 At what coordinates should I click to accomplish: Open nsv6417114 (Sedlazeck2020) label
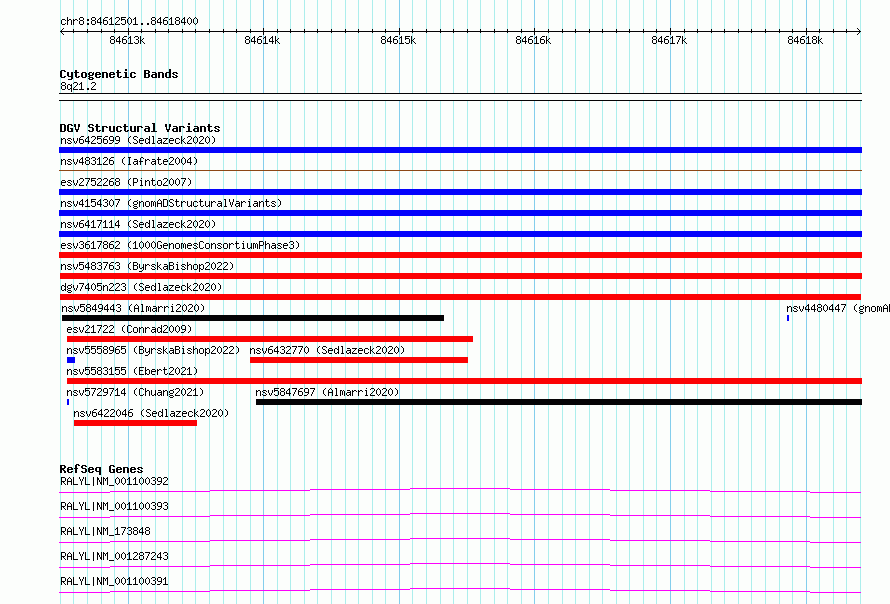pyautogui.click(x=138, y=224)
